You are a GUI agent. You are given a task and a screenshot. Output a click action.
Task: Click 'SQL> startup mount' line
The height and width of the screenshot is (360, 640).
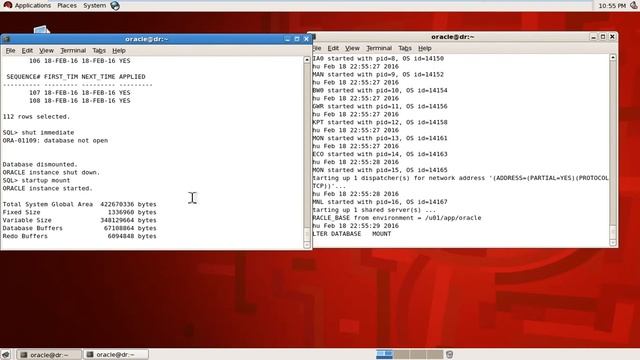[36, 180]
